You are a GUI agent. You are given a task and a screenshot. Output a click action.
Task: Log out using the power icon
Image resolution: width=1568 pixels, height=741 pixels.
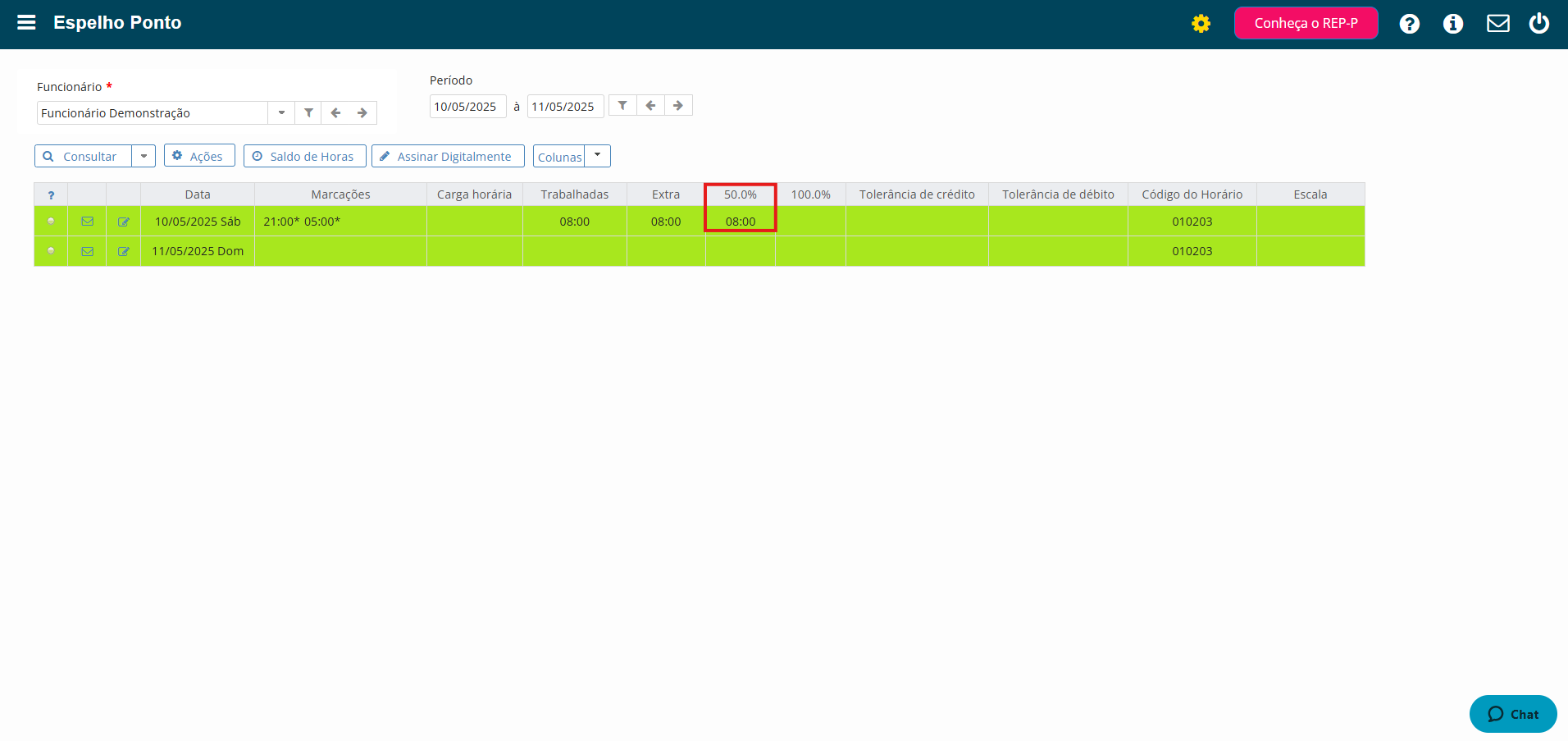pos(1538,23)
